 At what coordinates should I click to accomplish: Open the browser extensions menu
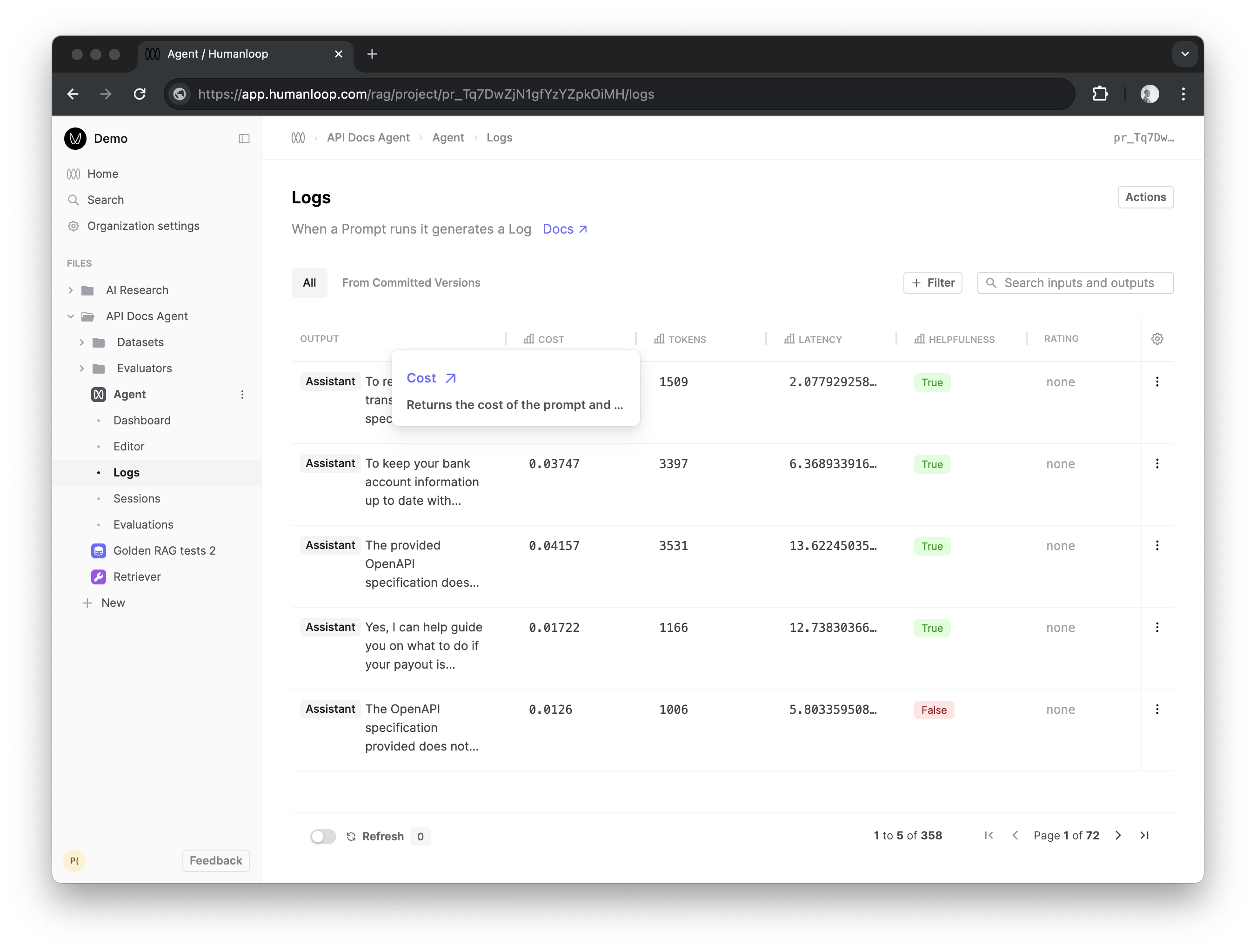pyautogui.click(x=1100, y=94)
